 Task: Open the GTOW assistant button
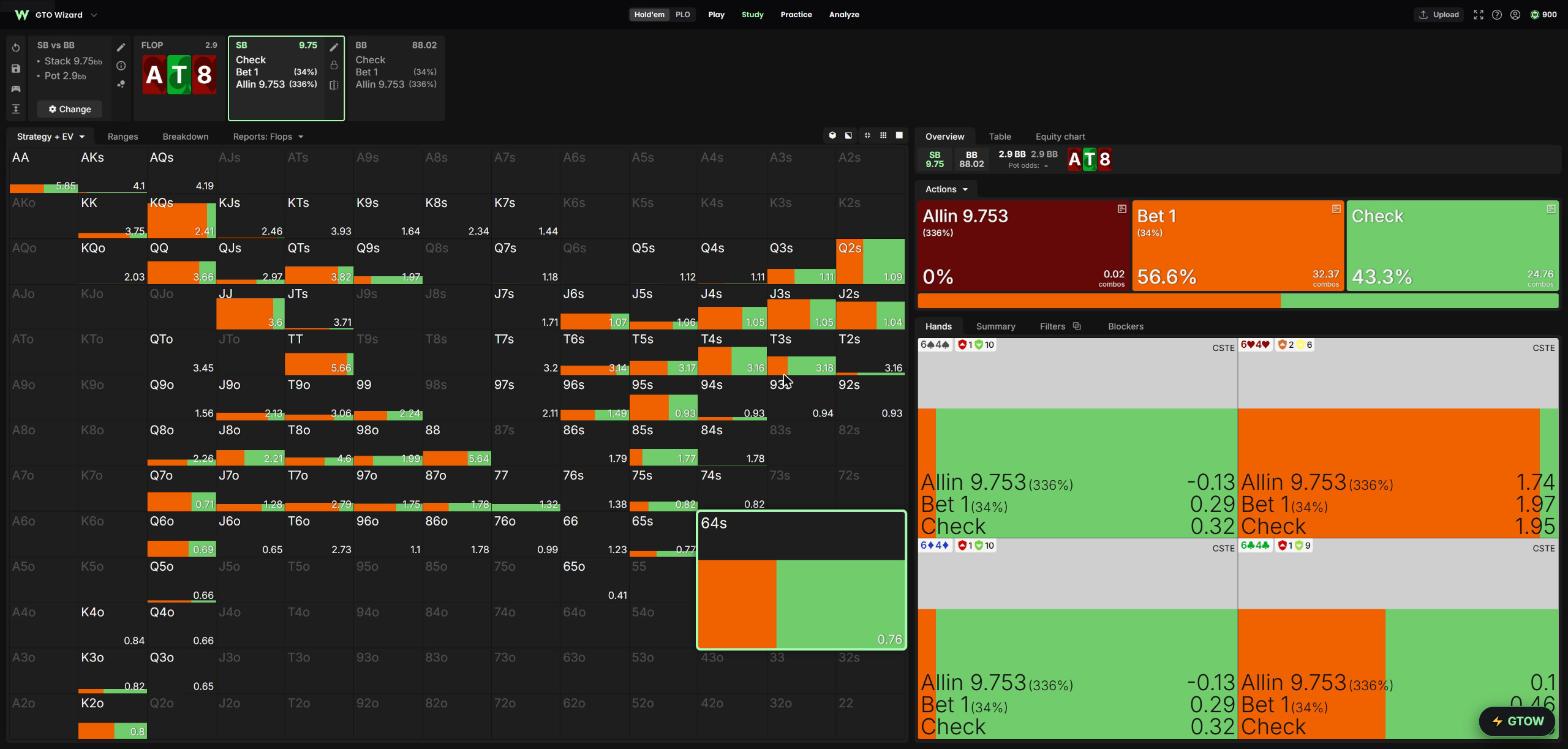tap(1517, 721)
